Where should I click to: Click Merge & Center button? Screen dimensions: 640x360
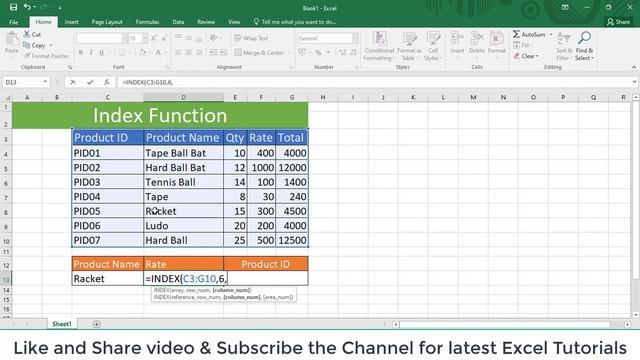pos(259,52)
